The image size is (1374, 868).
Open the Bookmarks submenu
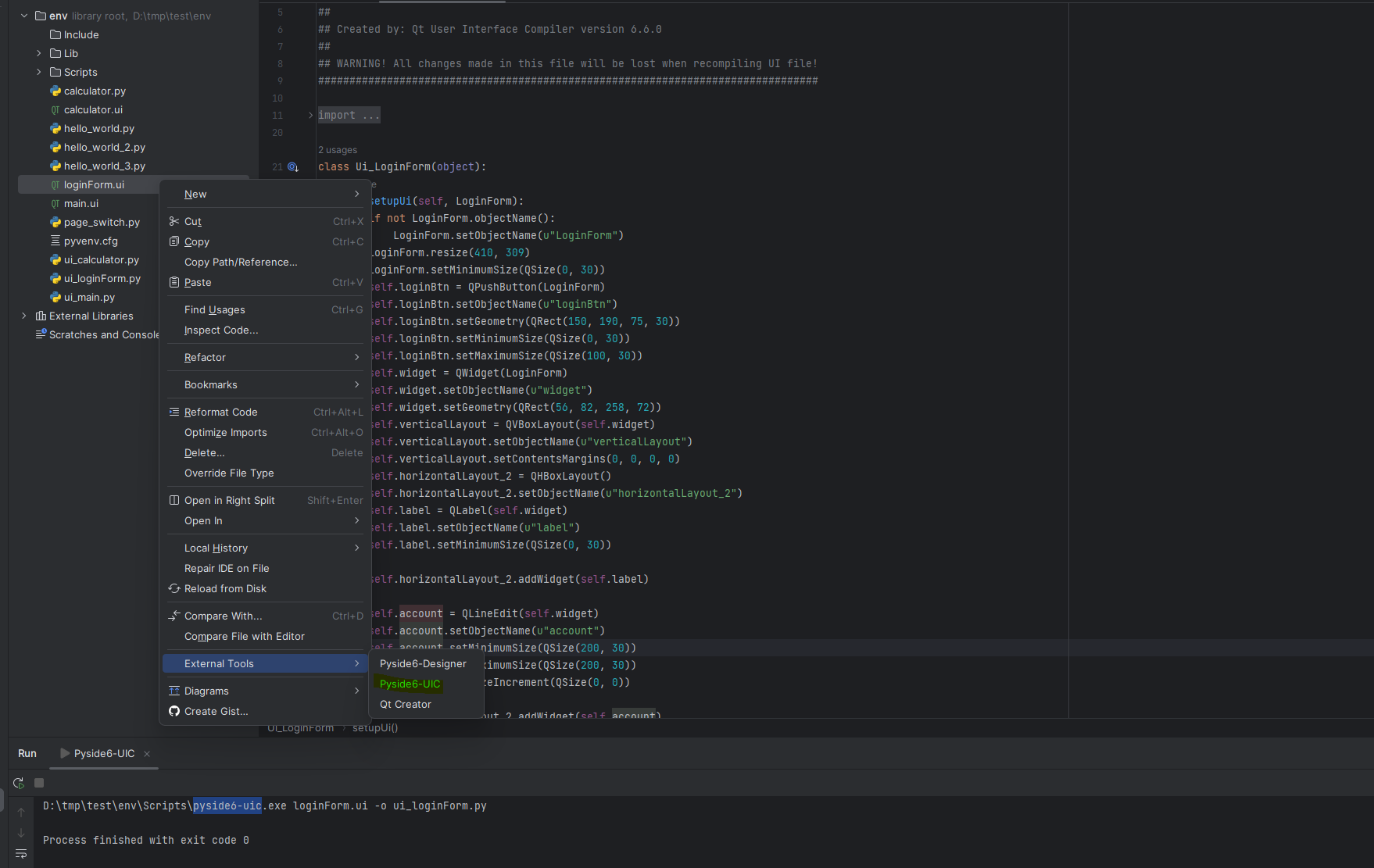click(266, 384)
